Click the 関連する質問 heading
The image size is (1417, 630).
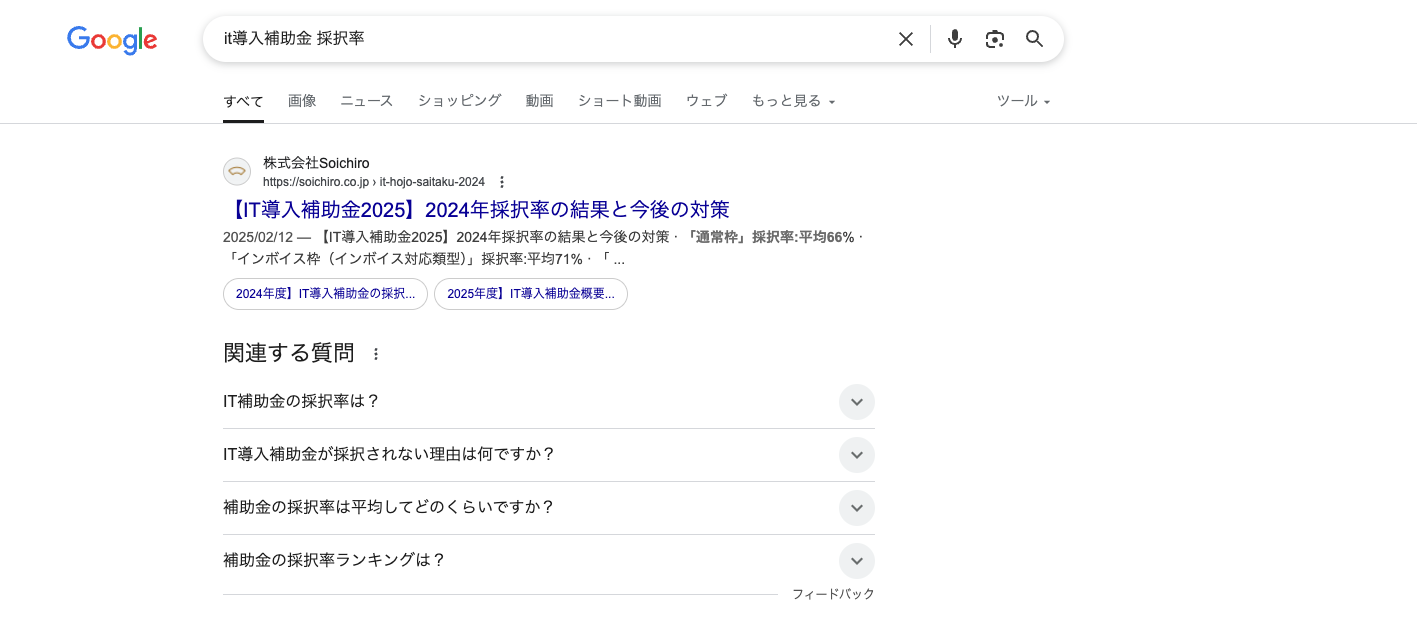pyautogui.click(x=289, y=353)
